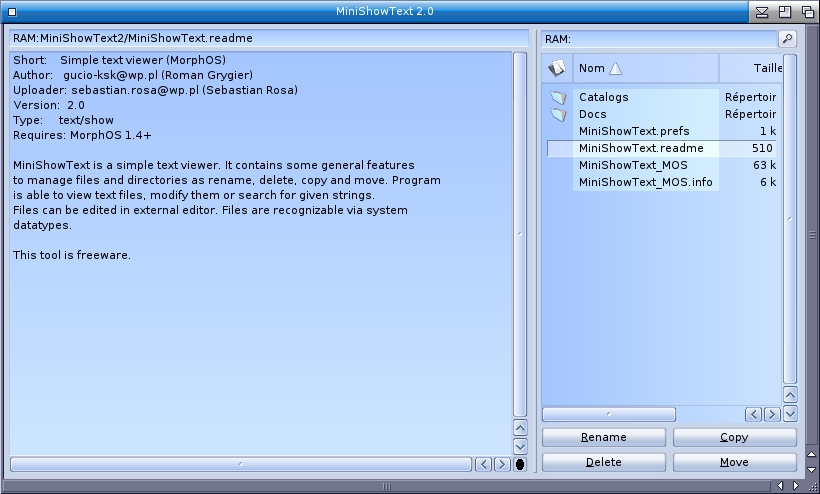Click text viewer scroll-left arrow
The width and height of the screenshot is (820, 494).
(x=484, y=464)
